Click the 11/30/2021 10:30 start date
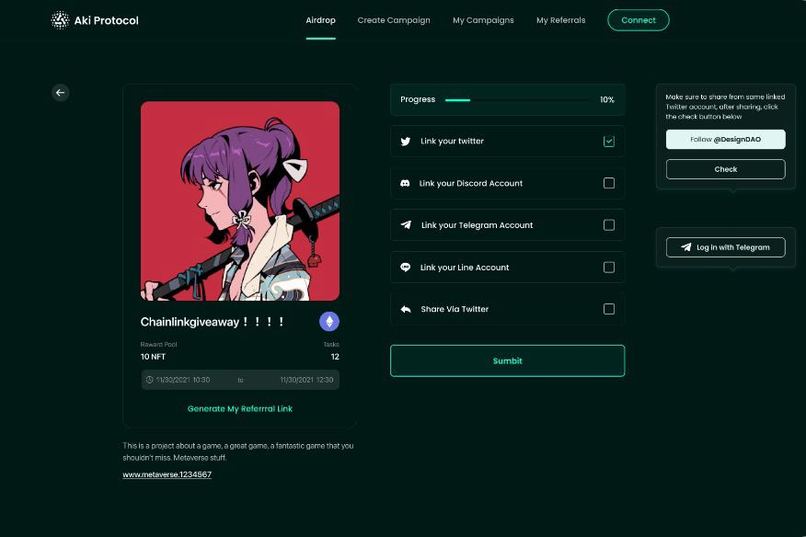The width and height of the screenshot is (806, 537). [x=183, y=380]
